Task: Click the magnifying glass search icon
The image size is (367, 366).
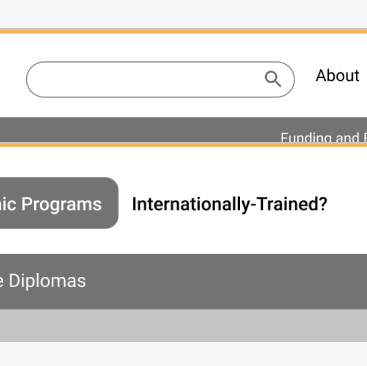Action: click(x=273, y=79)
